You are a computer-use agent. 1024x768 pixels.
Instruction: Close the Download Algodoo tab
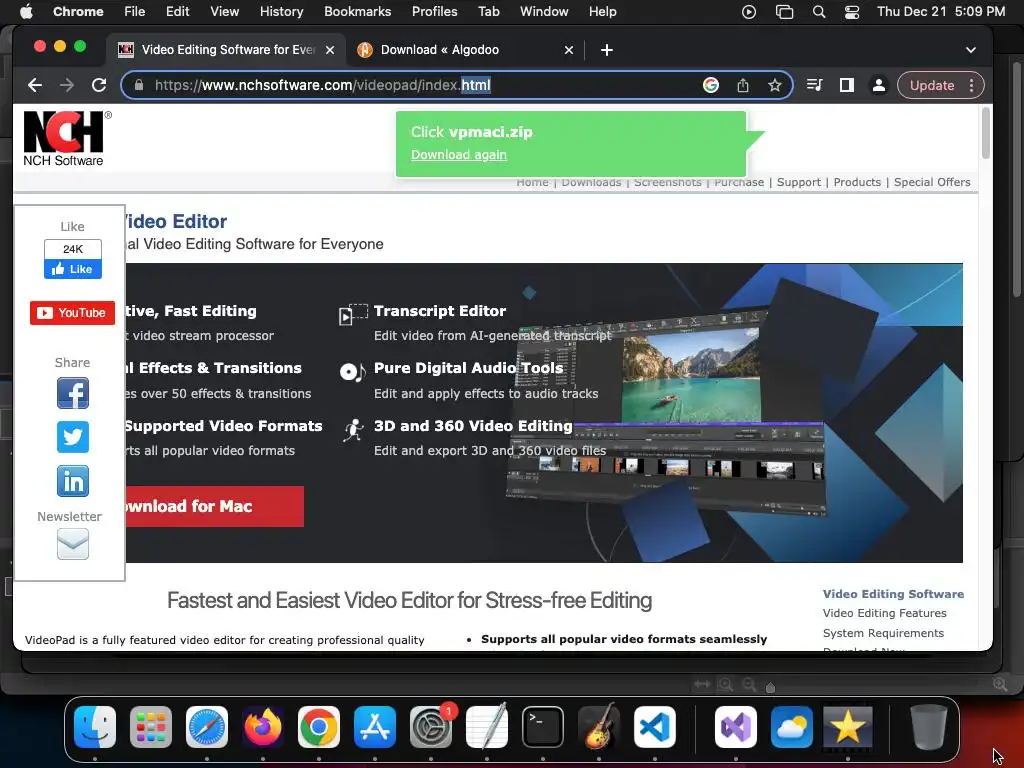(x=569, y=50)
